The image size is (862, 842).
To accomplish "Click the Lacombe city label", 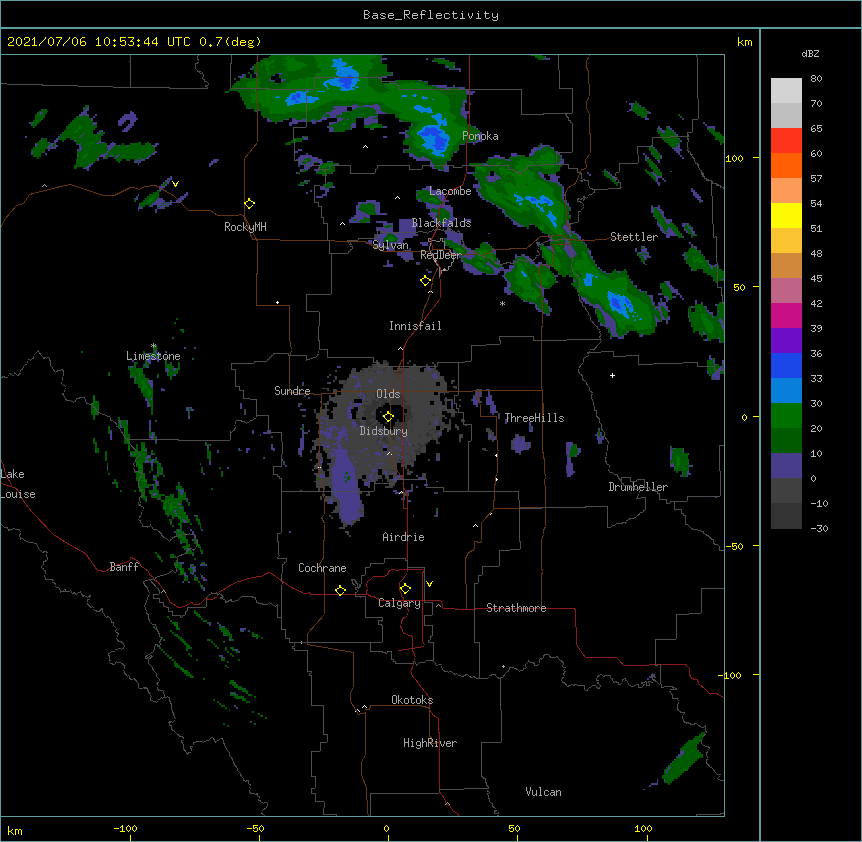I will pyautogui.click(x=450, y=191).
